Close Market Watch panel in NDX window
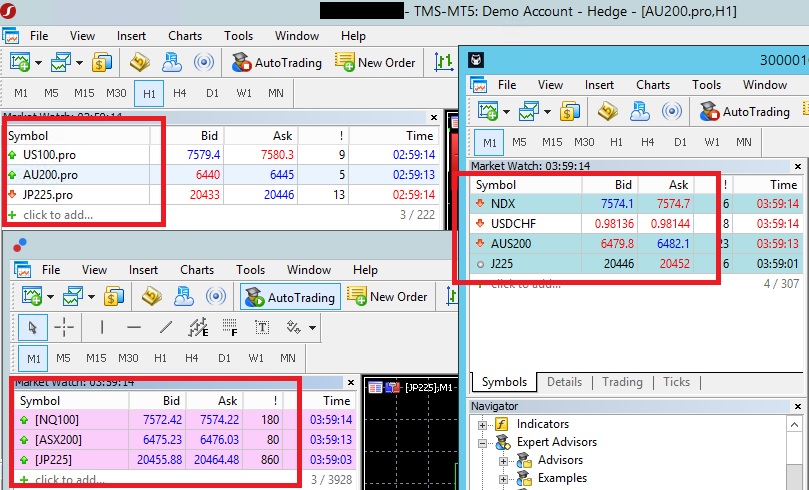809x490 pixels. coord(798,166)
